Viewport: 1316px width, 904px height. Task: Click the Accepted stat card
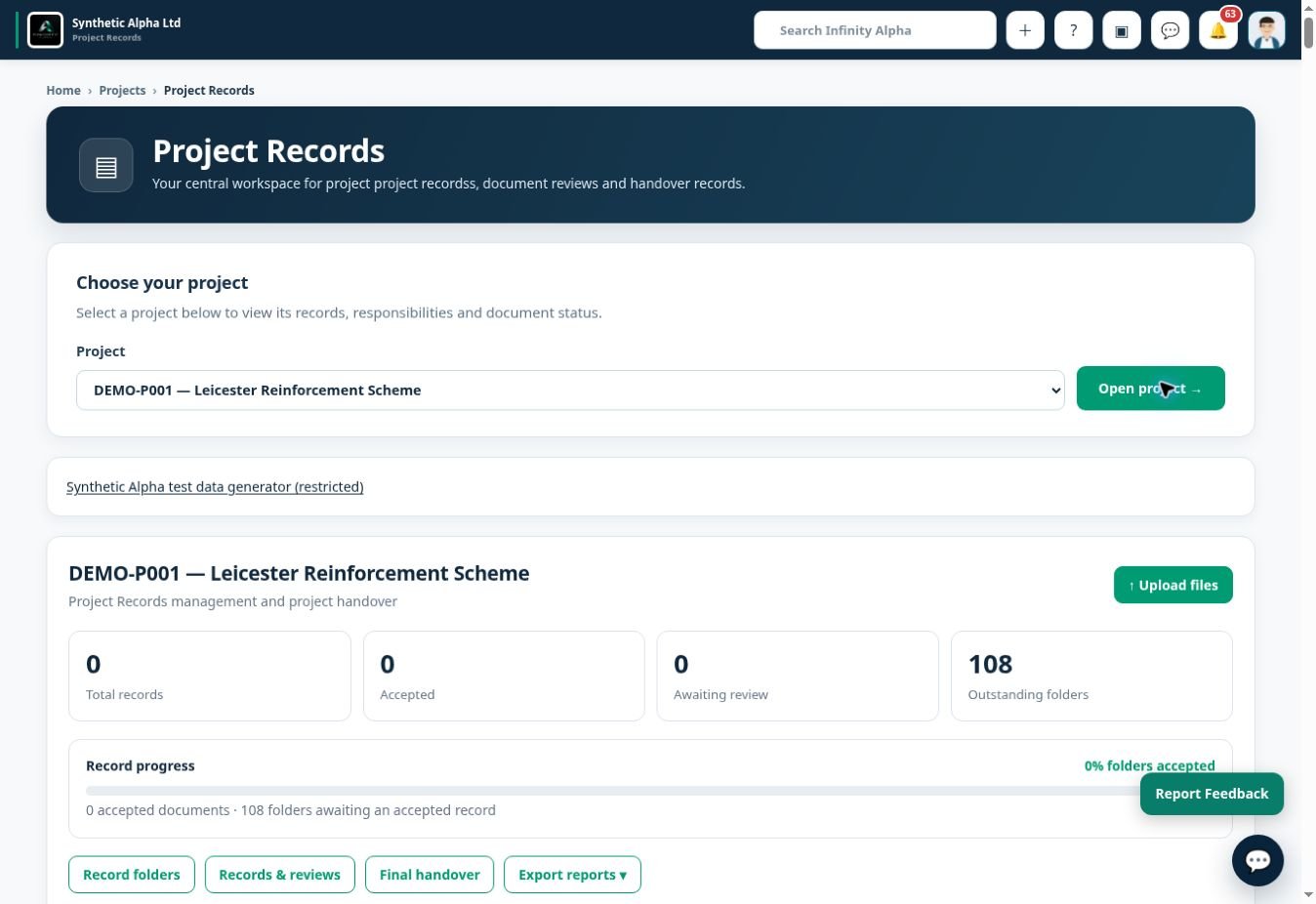pyautogui.click(x=504, y=676)
